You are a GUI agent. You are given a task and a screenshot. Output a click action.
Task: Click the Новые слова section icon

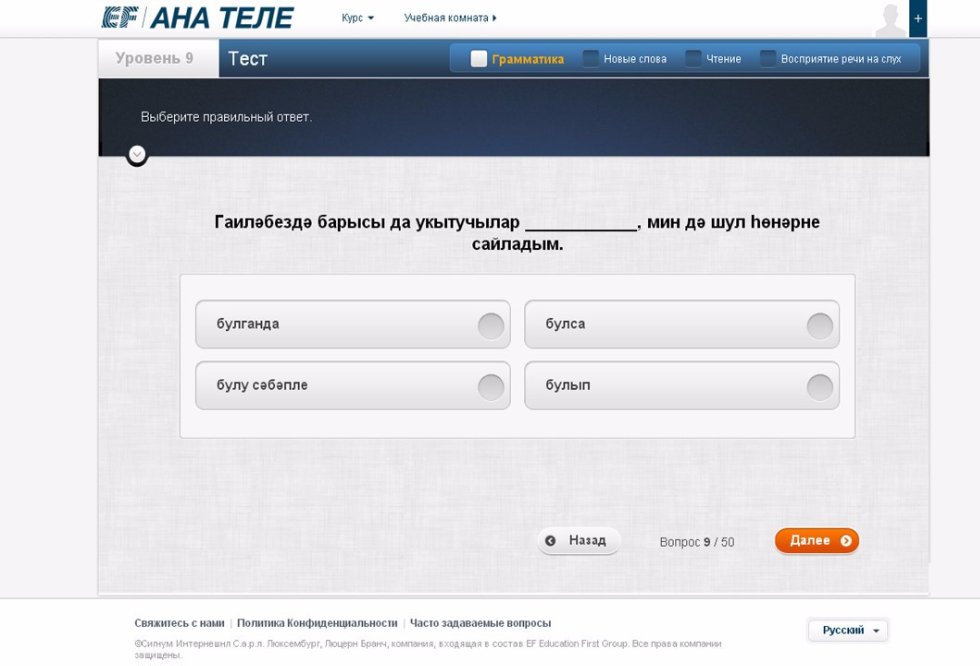pyautogui.click(x=591, y=59)
